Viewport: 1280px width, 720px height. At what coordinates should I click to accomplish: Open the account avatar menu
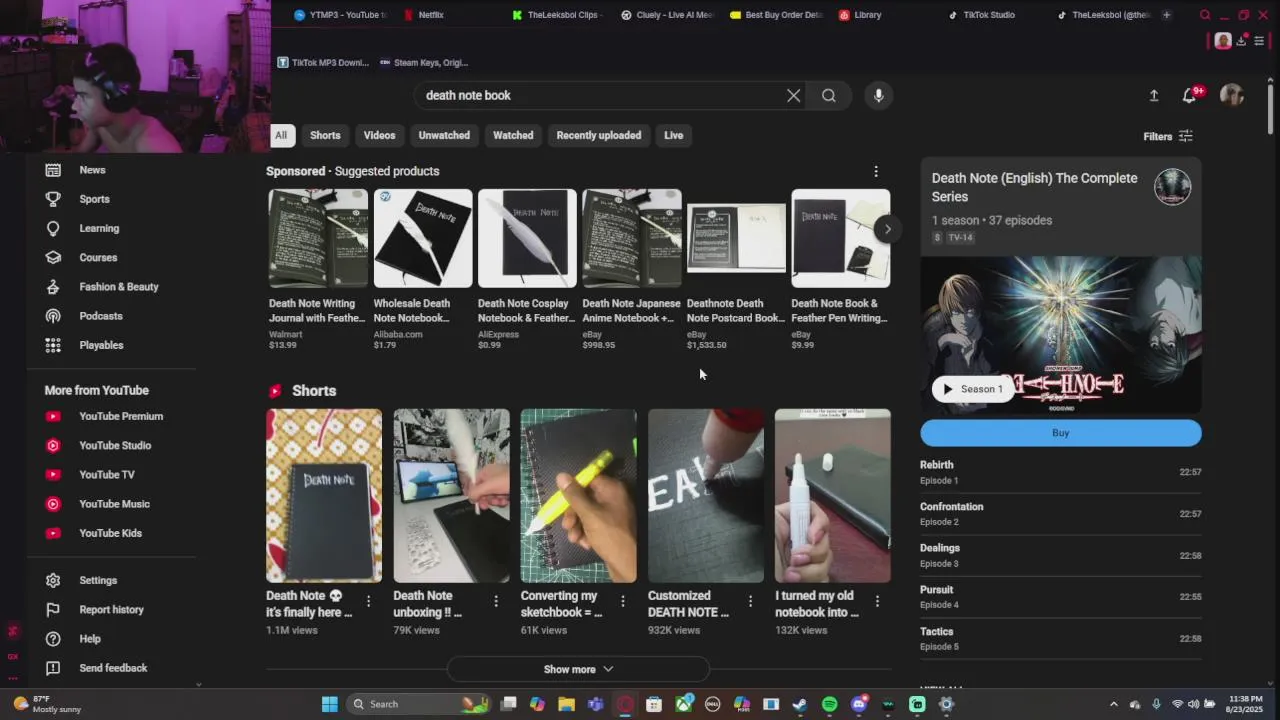pos(1232,95)
